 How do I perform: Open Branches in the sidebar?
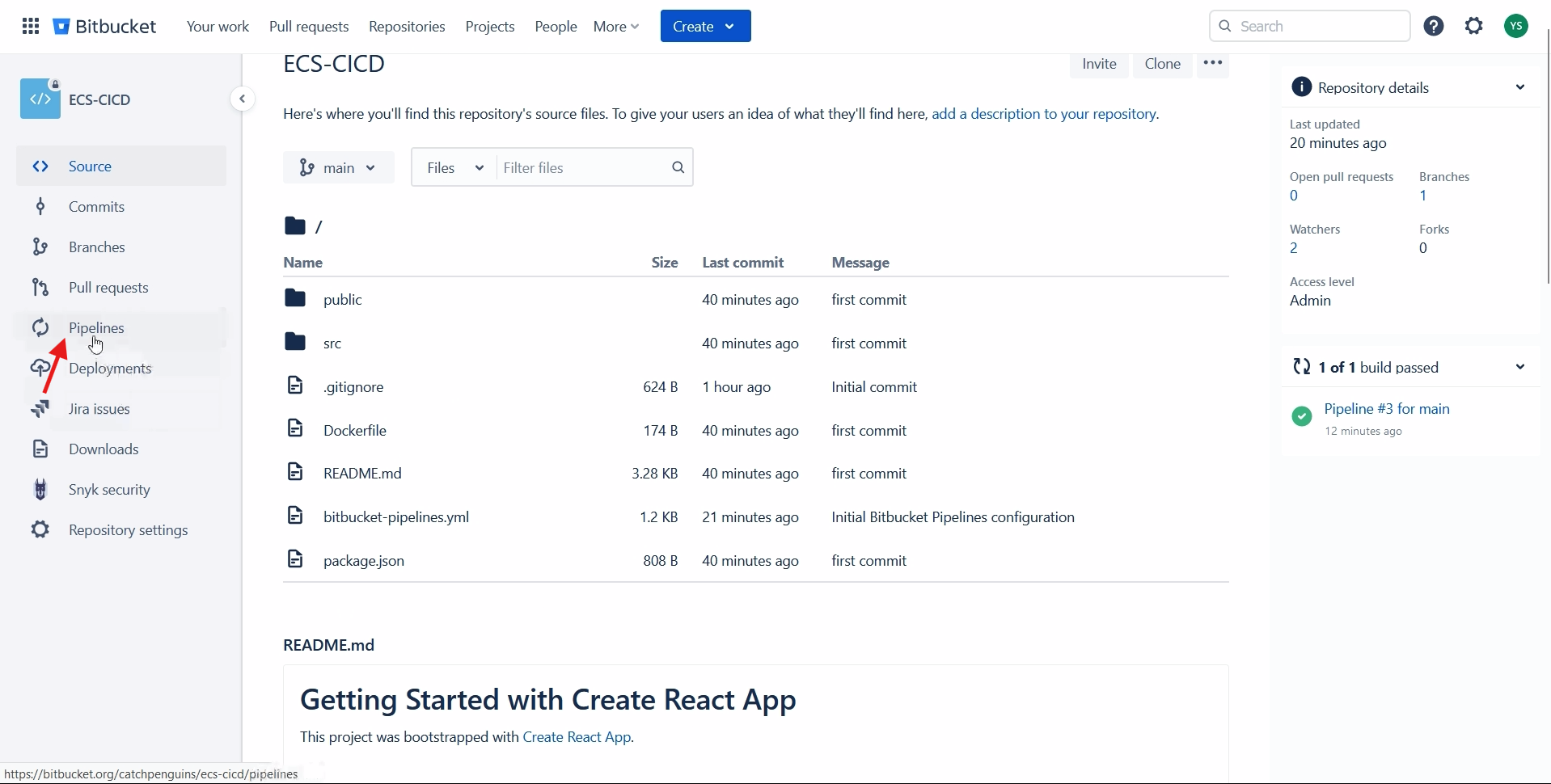(121, 247)
